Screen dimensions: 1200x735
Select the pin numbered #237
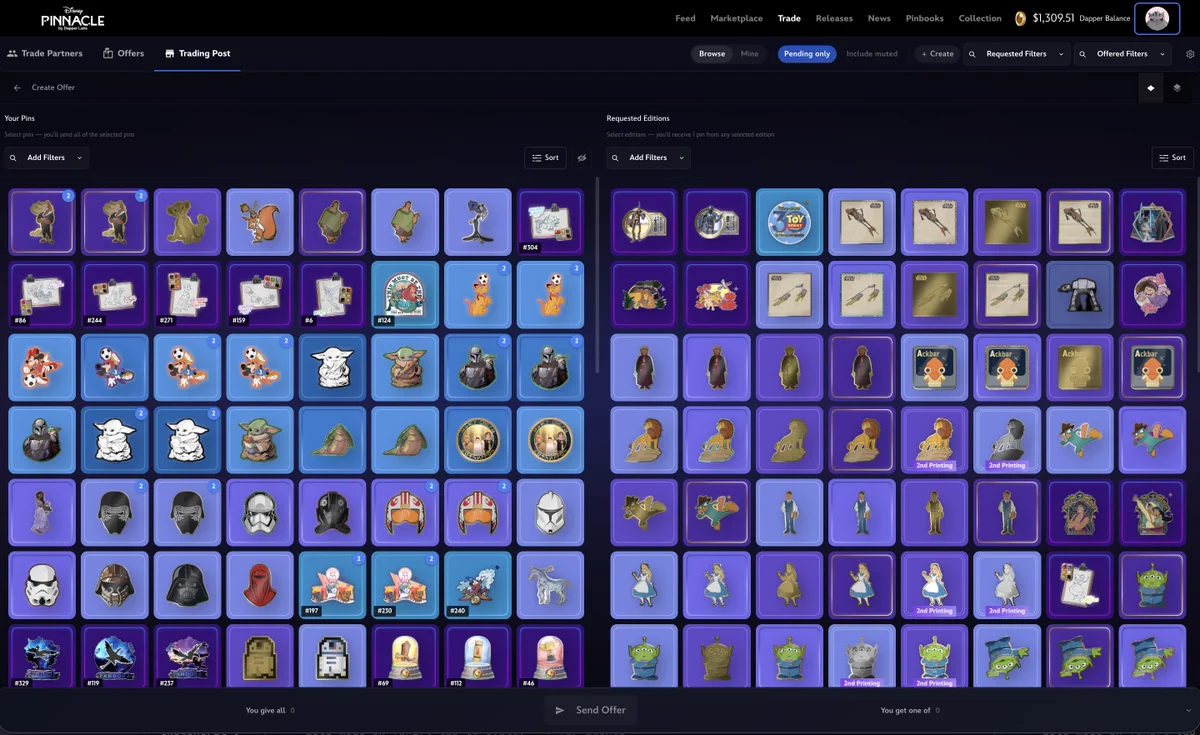pos(187,657)
